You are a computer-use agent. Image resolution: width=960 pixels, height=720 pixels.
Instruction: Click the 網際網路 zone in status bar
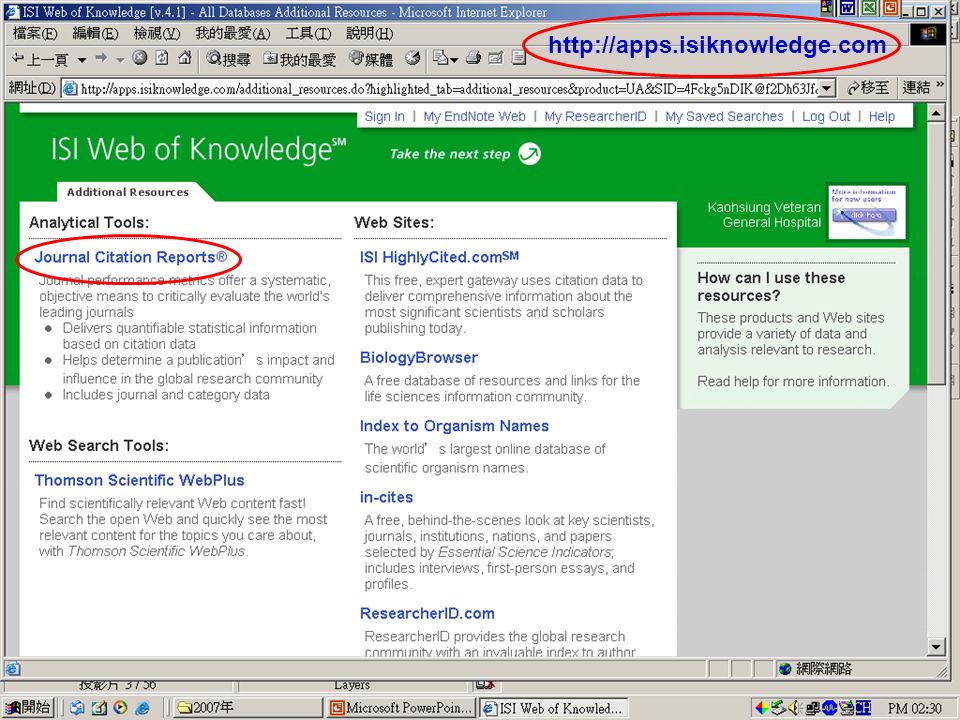point(817,669)
